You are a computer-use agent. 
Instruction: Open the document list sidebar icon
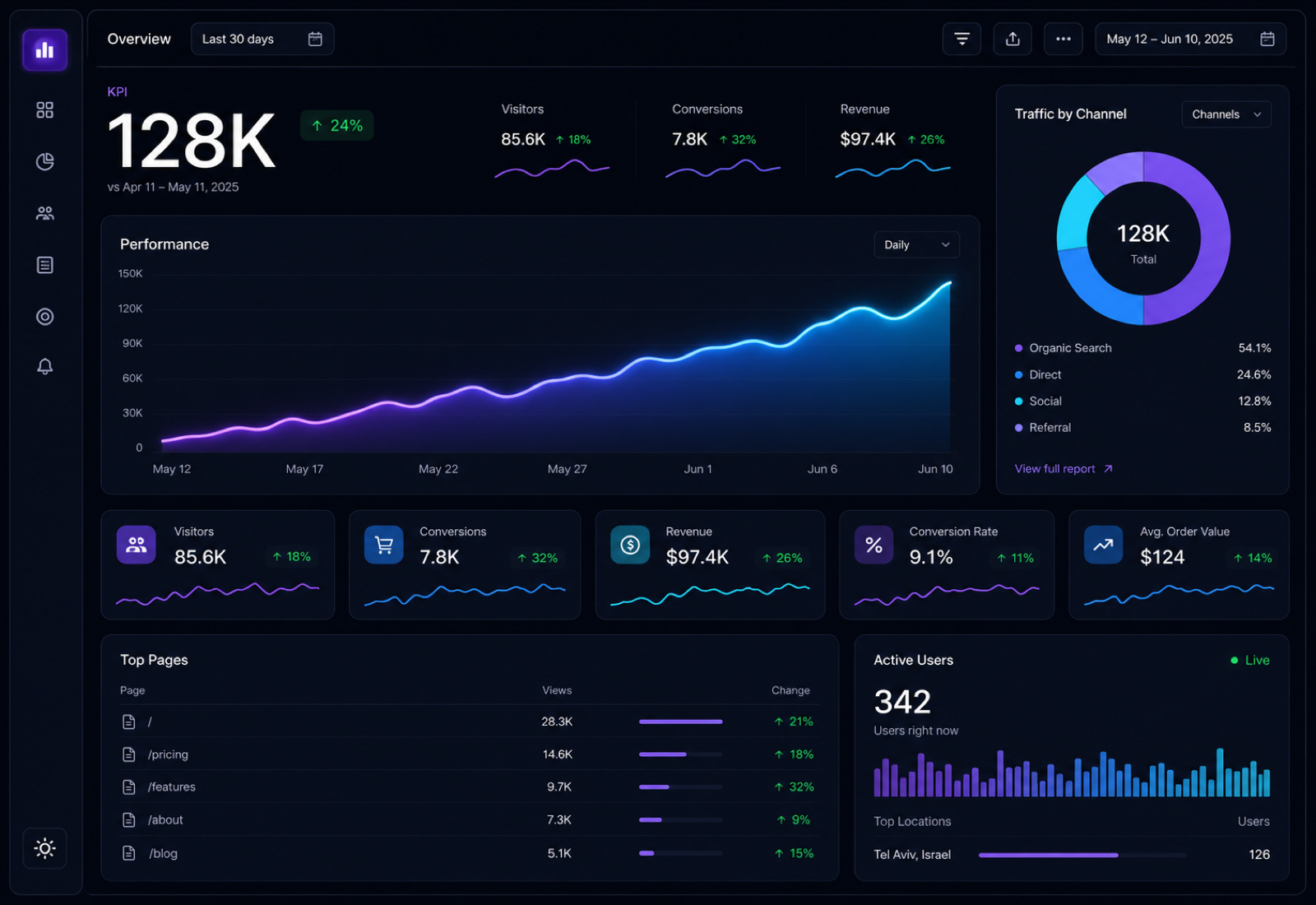click(44, 265)
